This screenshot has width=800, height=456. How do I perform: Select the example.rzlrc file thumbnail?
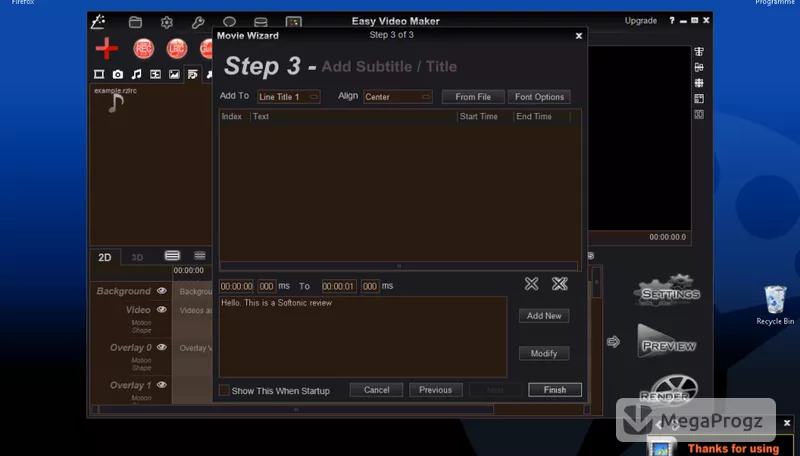click(x=116, y=99)
